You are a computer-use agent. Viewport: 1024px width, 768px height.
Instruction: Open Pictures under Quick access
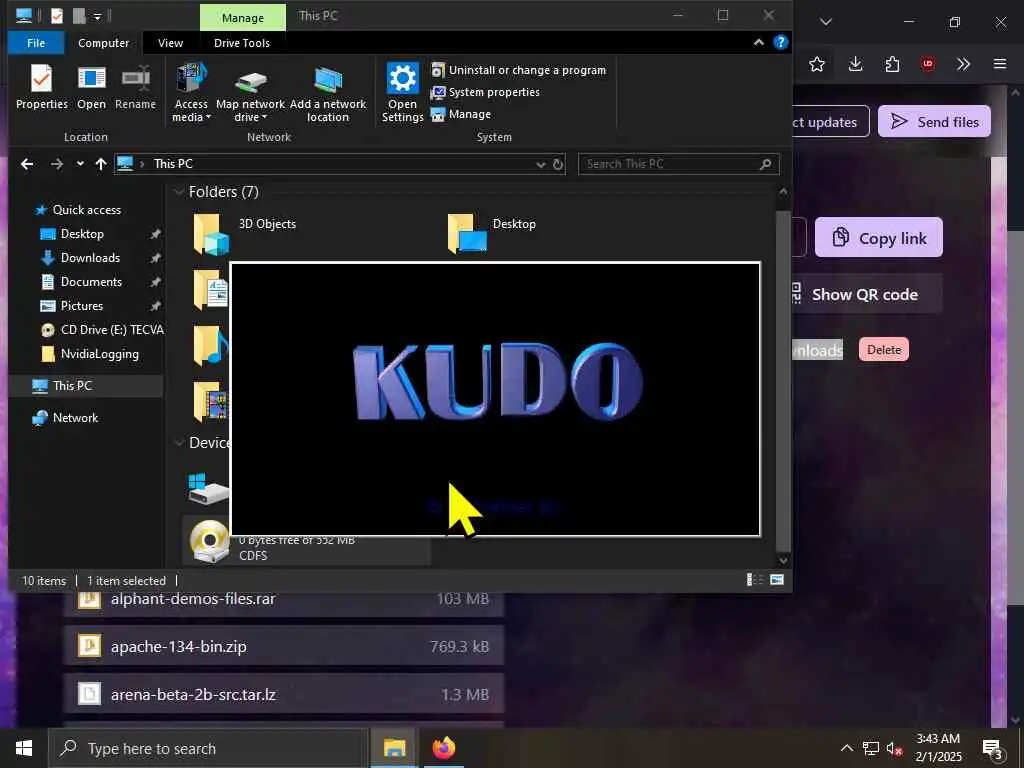pos(81,306)
